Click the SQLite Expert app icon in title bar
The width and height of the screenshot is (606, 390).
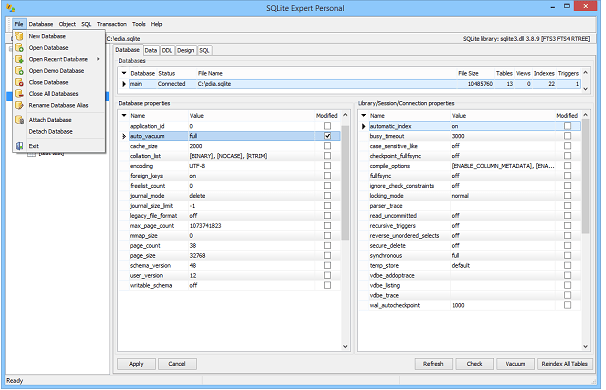(x=11, y=8)
